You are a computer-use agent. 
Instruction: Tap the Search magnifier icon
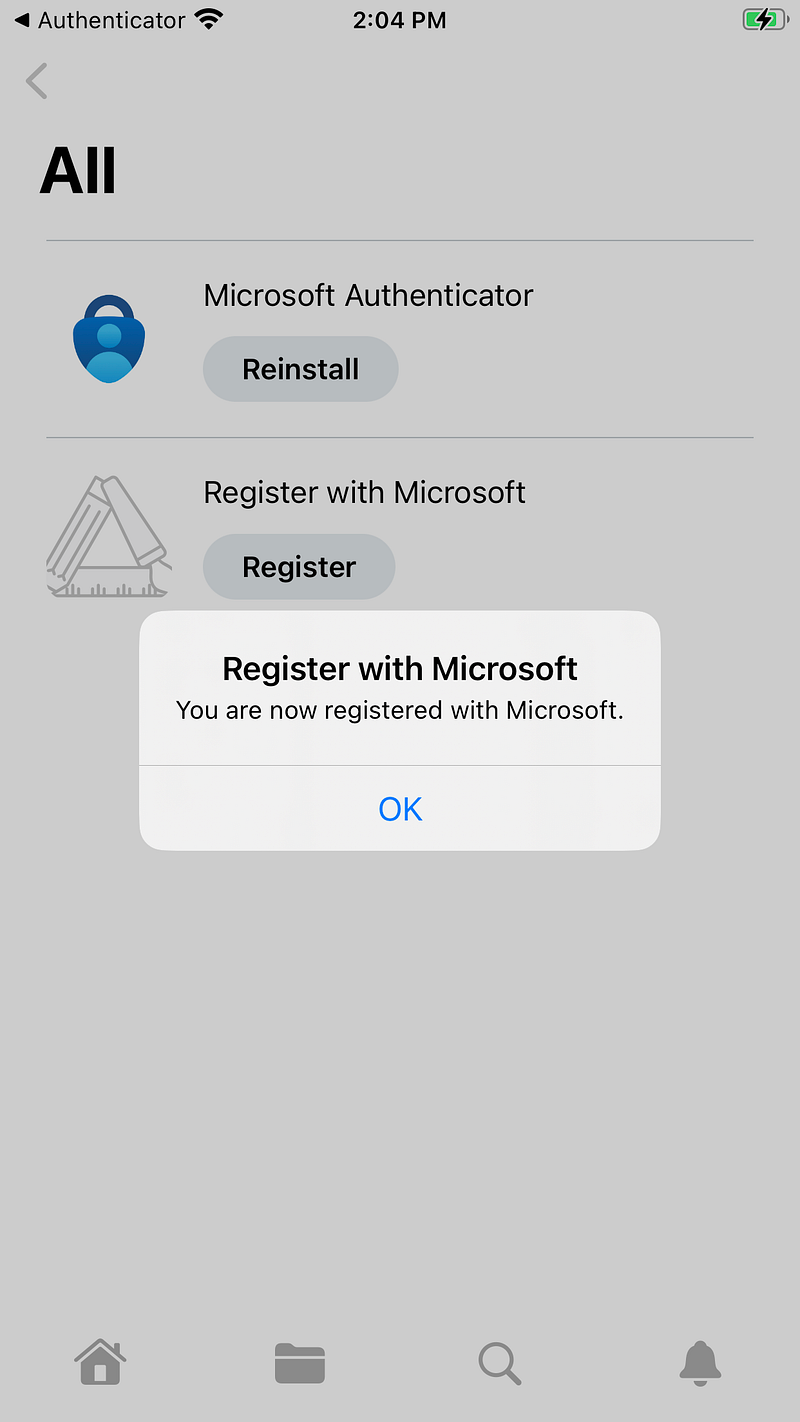pos(500,1363)
